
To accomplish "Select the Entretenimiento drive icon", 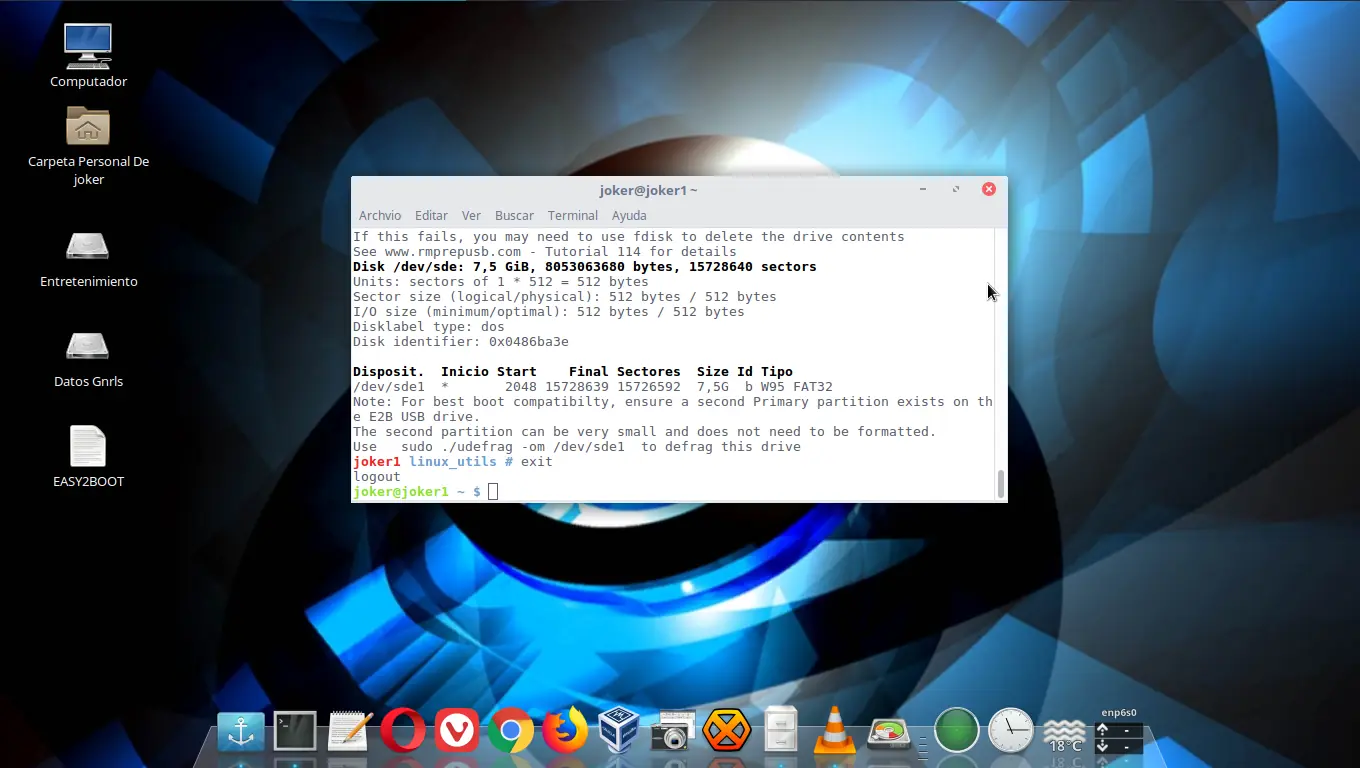I will click(x=88, y=247).
